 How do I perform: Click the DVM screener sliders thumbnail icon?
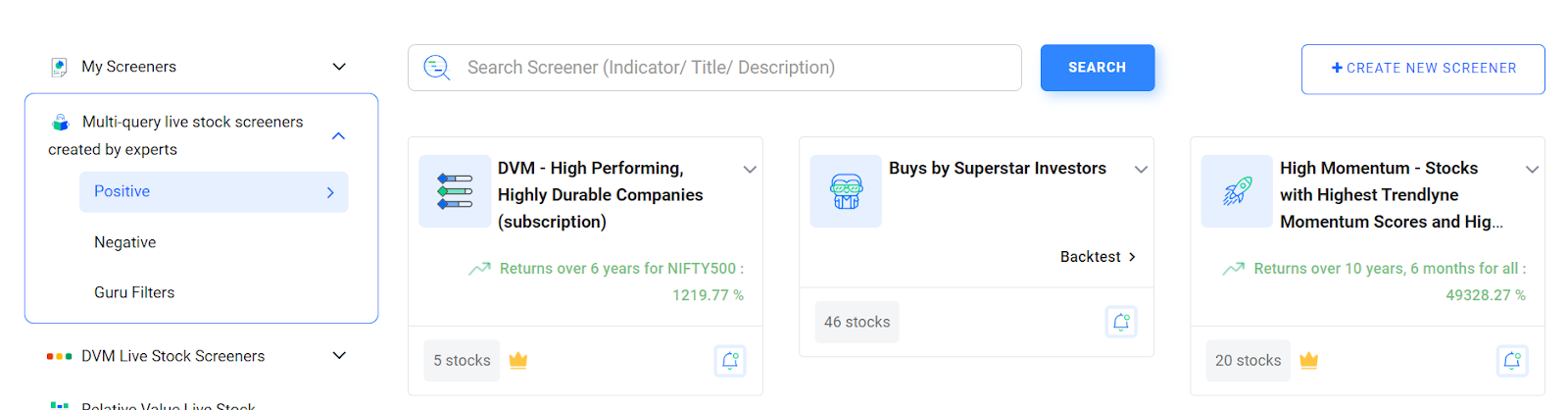point(455,191)
